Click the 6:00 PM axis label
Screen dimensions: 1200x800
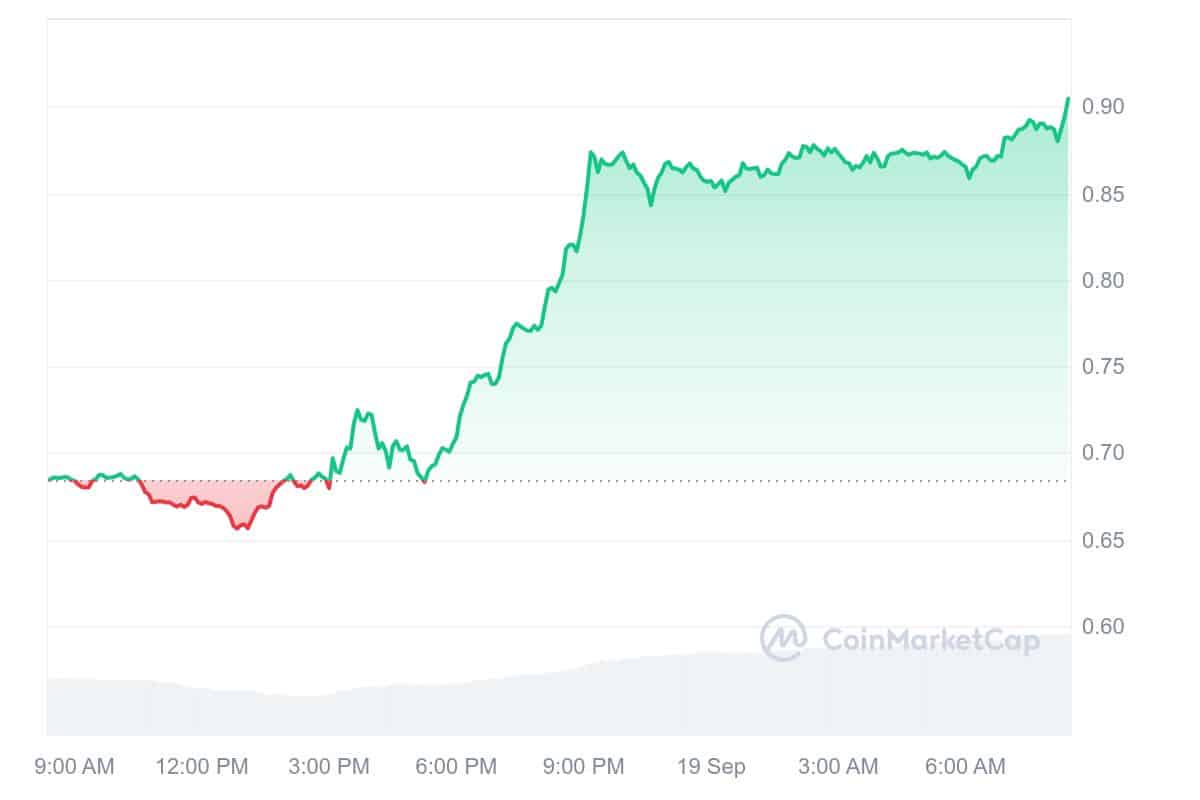tap(456, 767)
